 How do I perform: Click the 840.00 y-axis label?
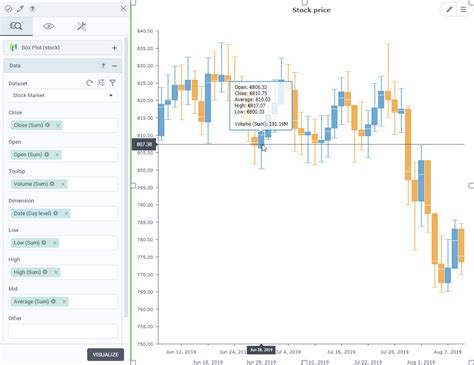click(145, 31)
